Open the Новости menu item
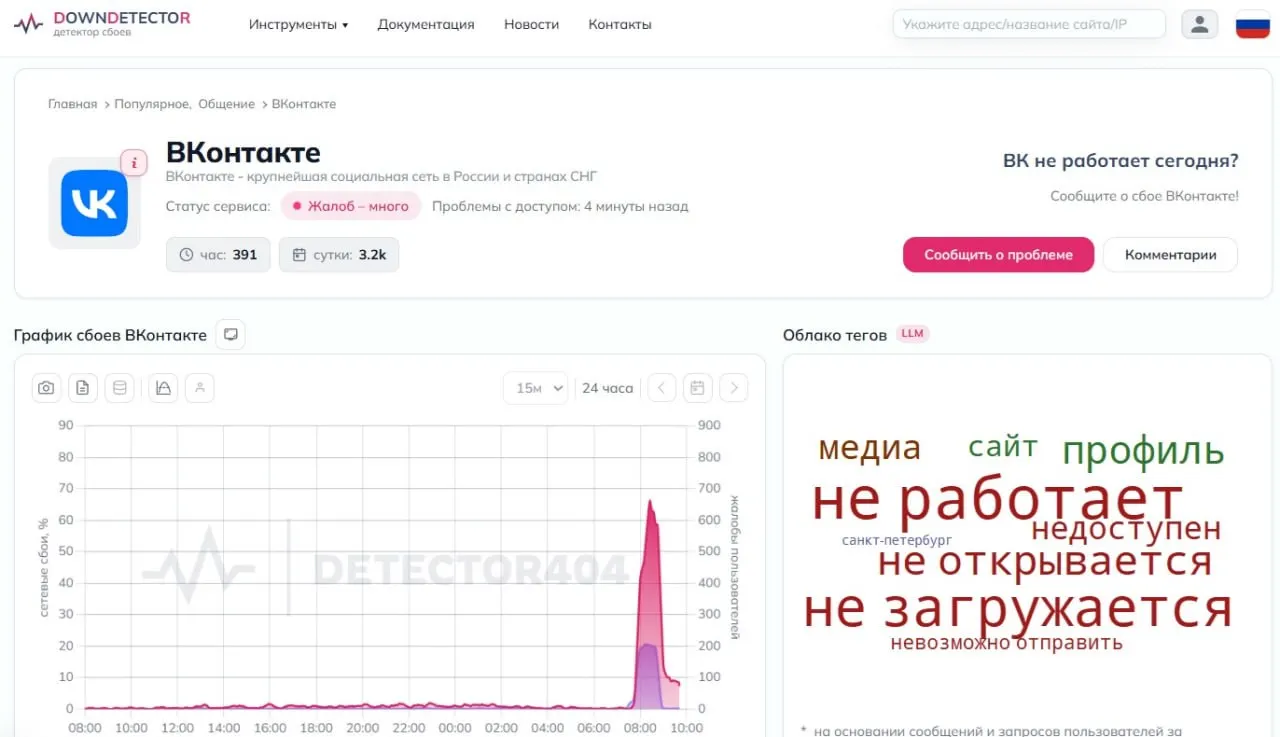This screenshot has height=737, width=1280. pos(532,24)
